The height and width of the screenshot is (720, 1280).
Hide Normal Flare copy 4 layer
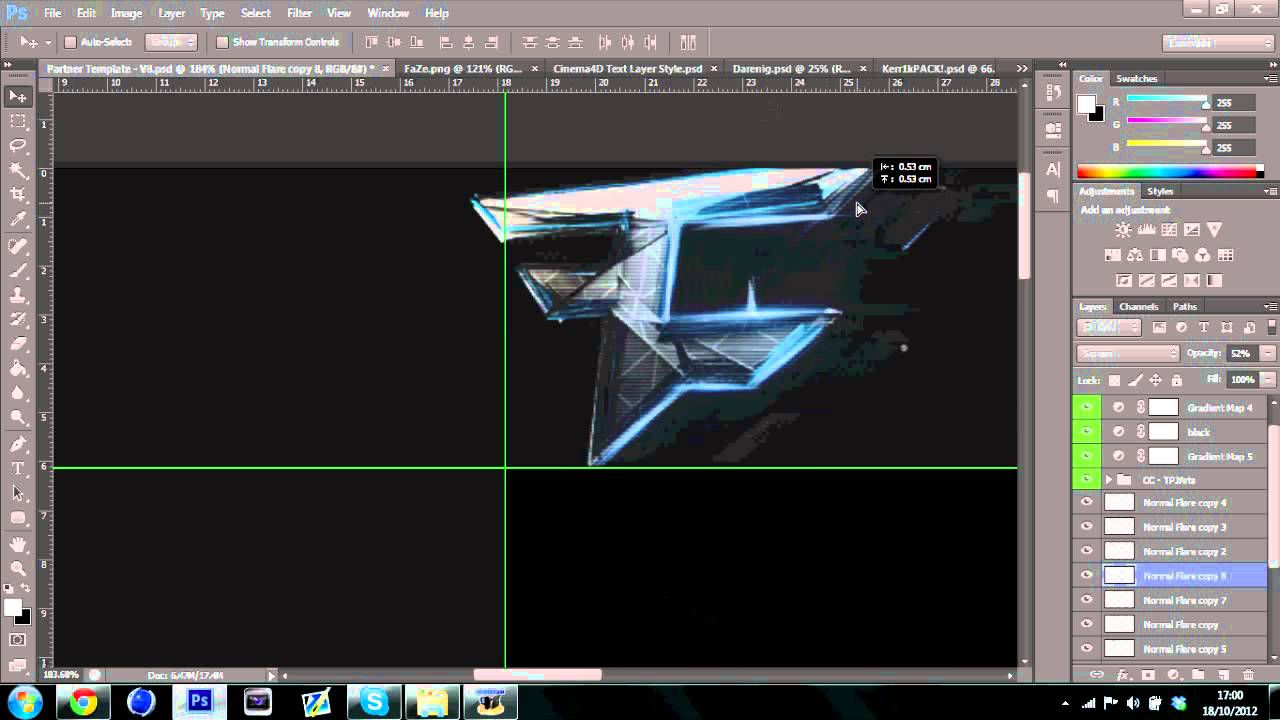click(1086, 503)
